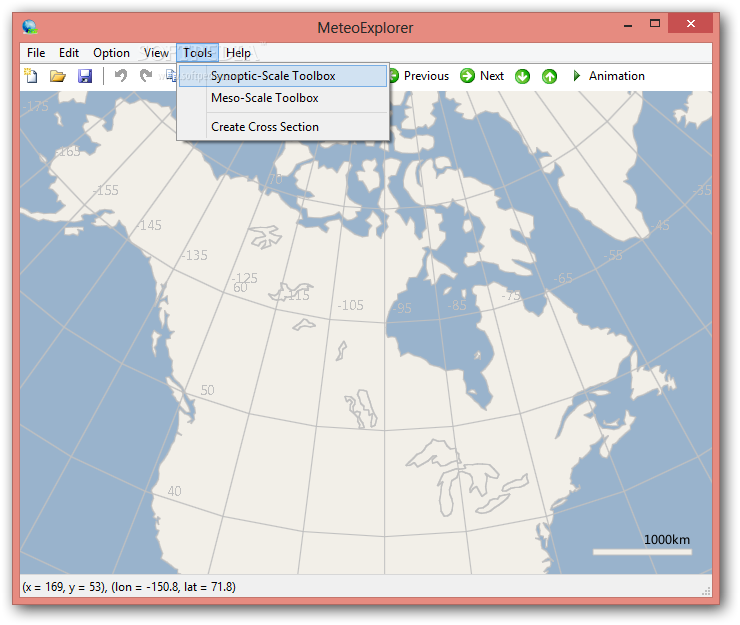Click the green down arrow icon
Image resolution: width=740 pixels, height=625 pixels.
pyautogui.click(x=522, y=76)
